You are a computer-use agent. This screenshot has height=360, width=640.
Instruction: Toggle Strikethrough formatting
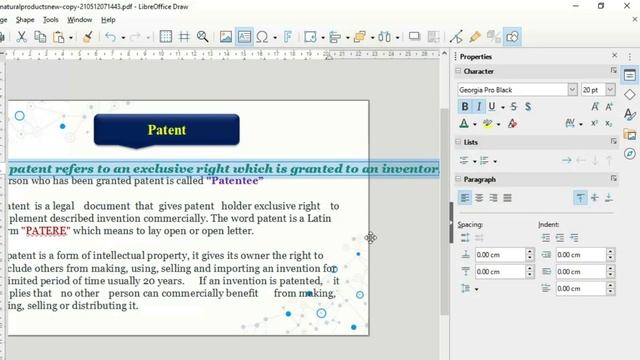514,107
